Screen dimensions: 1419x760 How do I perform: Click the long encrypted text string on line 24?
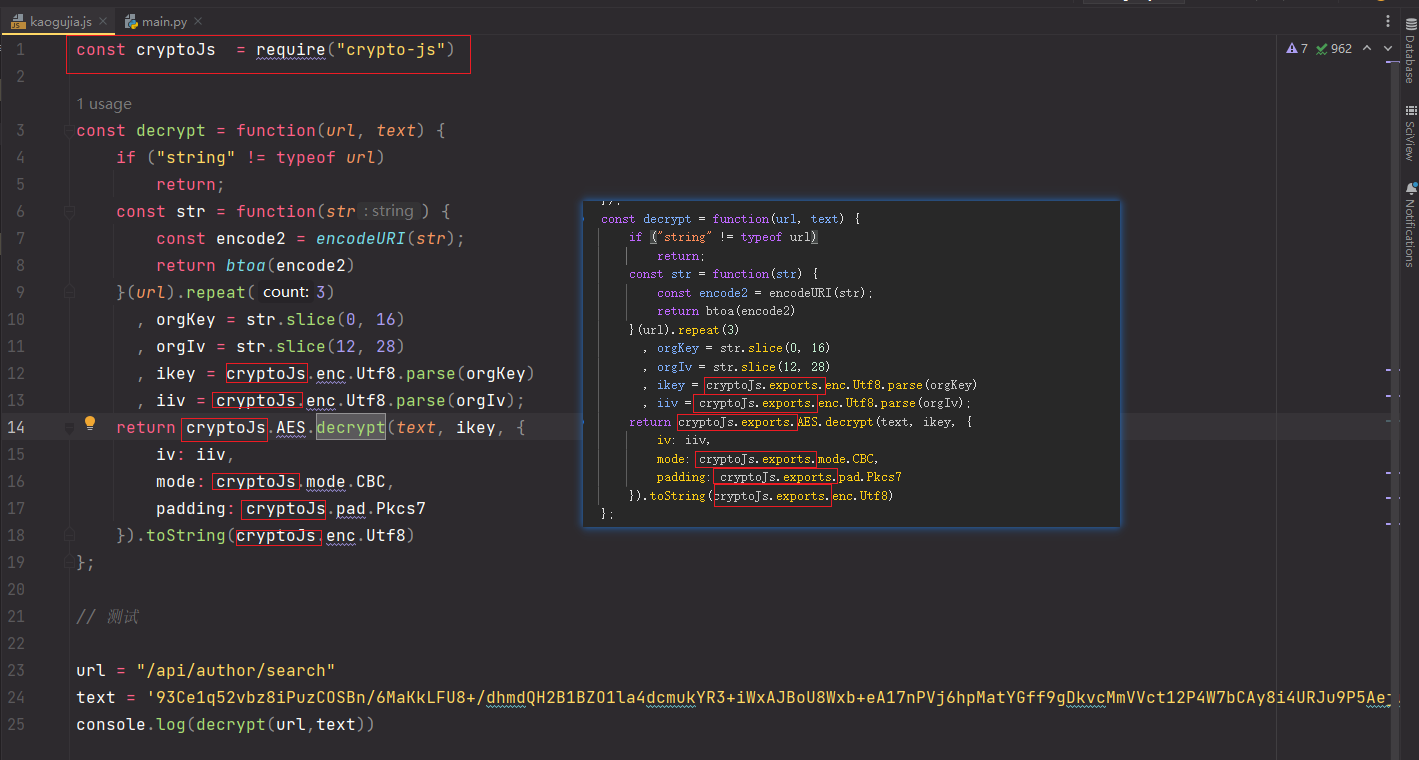pyautogui.click(x=768, y=697)
